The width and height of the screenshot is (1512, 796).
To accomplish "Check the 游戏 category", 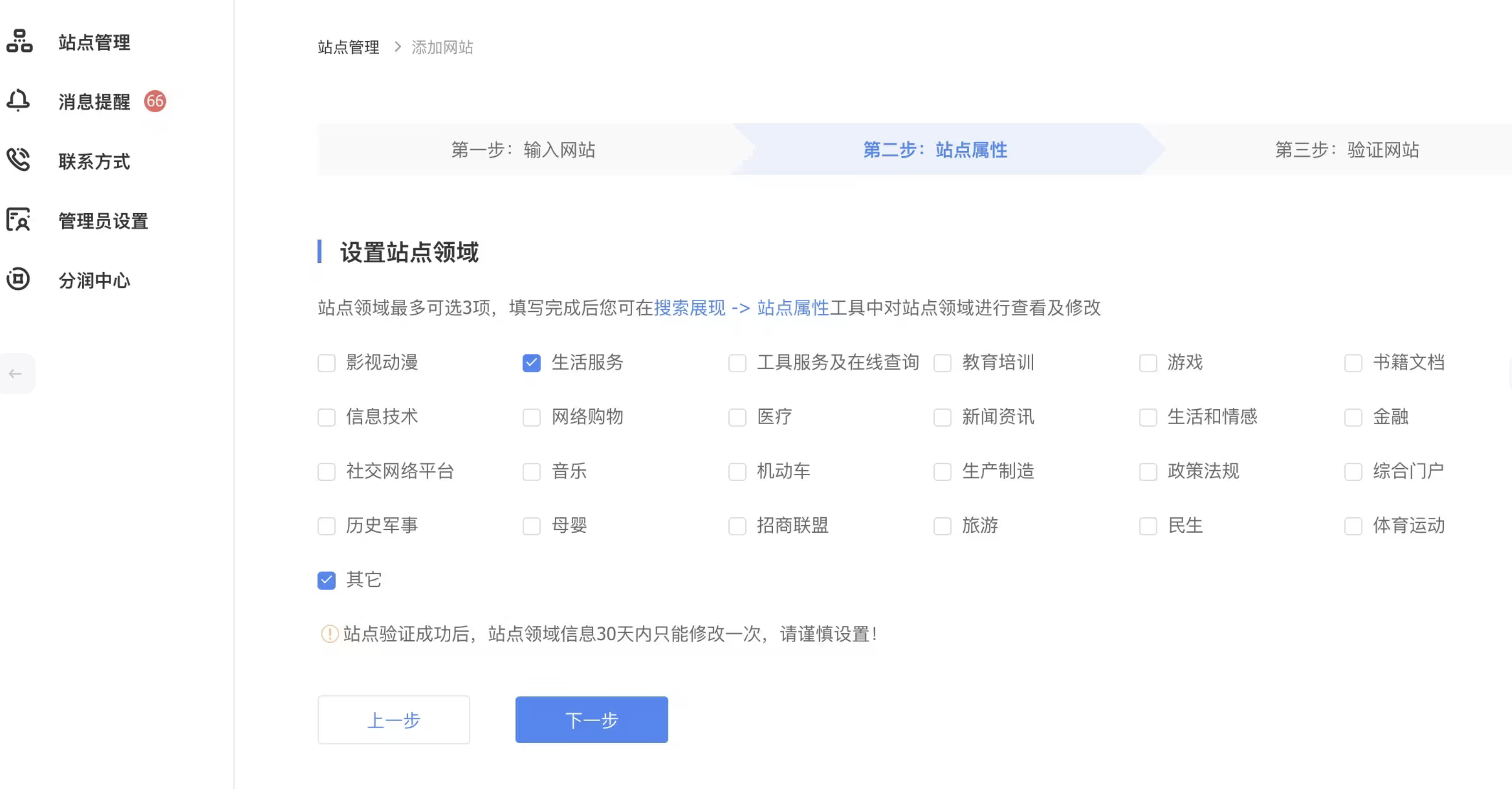I will point(1148,363).
